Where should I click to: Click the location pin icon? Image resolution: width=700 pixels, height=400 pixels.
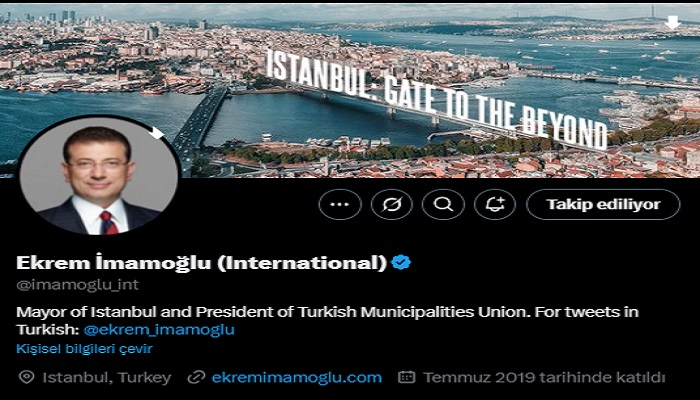pos(26,377)
